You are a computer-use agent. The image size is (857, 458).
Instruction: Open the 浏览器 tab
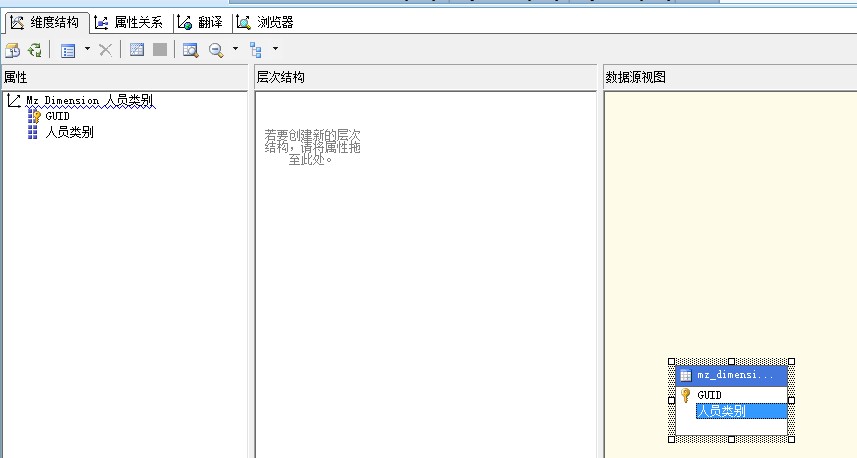click(x=265, y=22)
